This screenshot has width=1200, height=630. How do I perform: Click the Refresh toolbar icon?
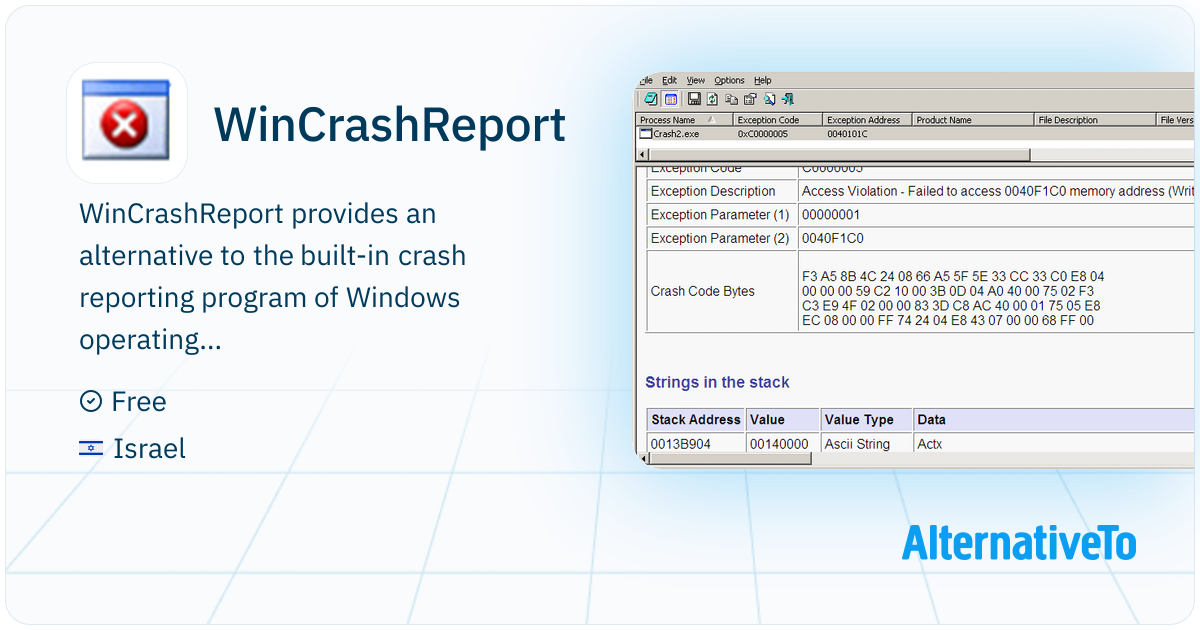[x=712, y=99]
